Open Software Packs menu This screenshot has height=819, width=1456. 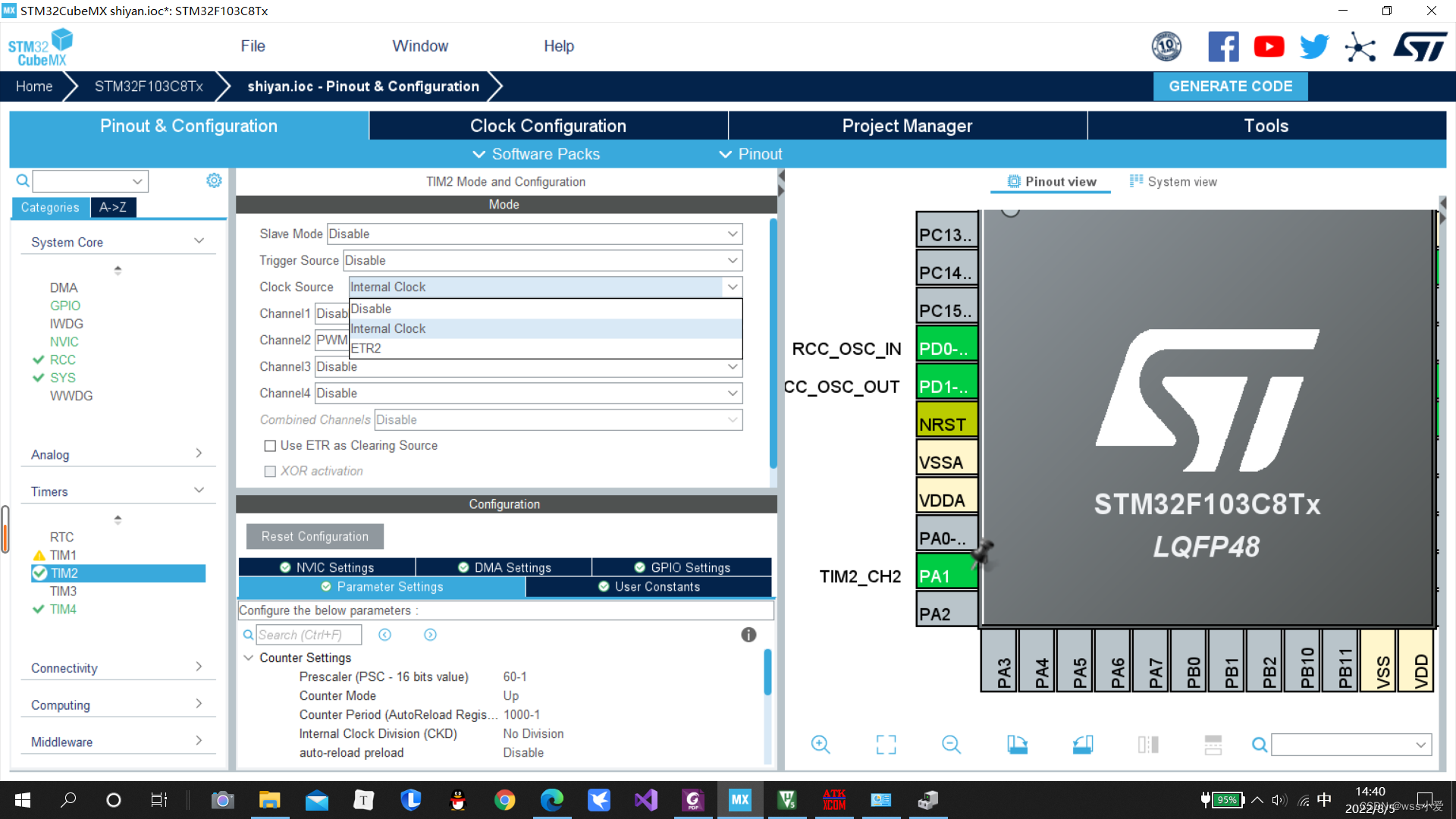coord(537,154)
